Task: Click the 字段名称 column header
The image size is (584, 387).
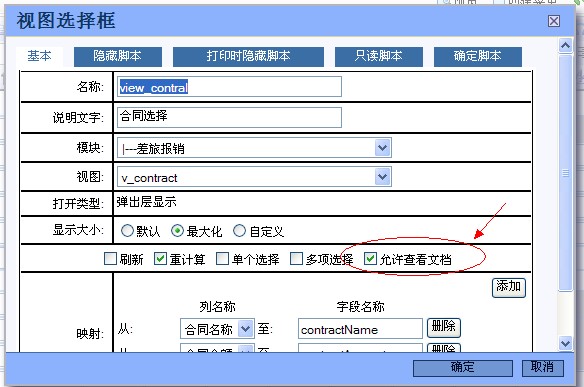Action: pos(360,307)
